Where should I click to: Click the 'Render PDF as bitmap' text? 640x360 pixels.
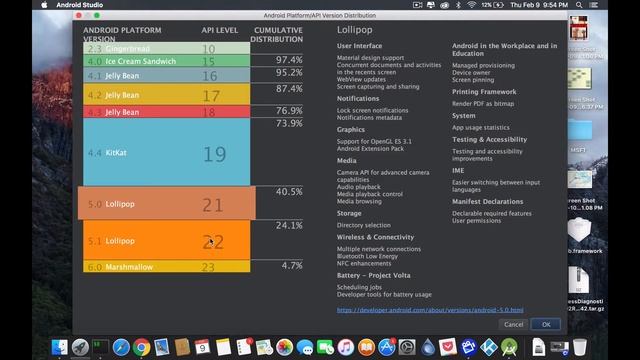[483, 104]
